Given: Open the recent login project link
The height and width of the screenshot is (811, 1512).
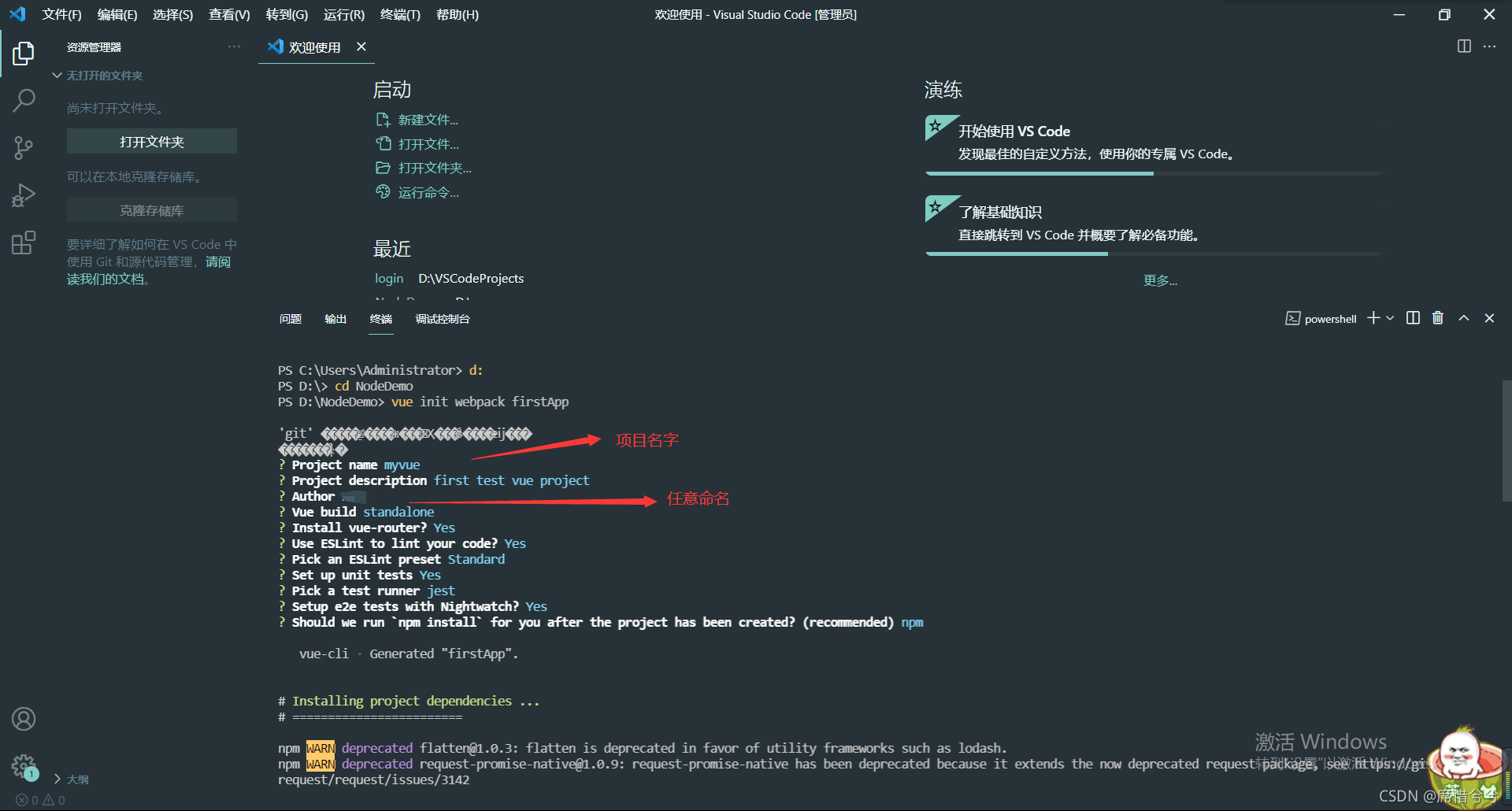Looking at the screenshot, I should tap(389, 278).
